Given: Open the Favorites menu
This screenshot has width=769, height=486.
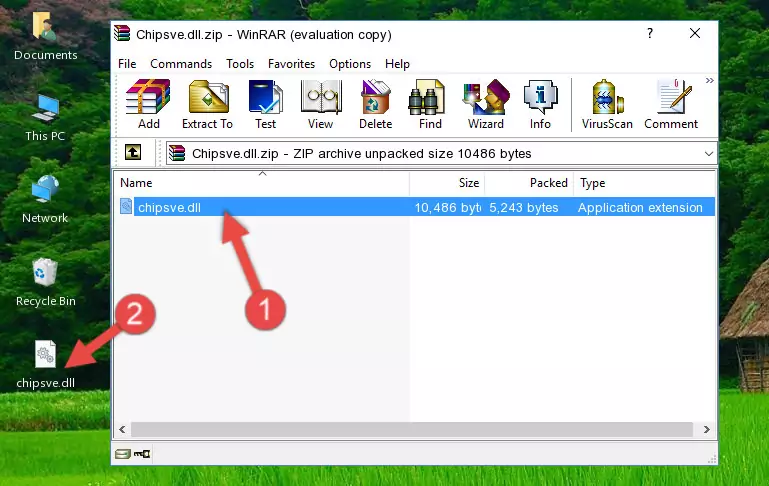Looking at the screenshot, I should [x=291, y=64].
